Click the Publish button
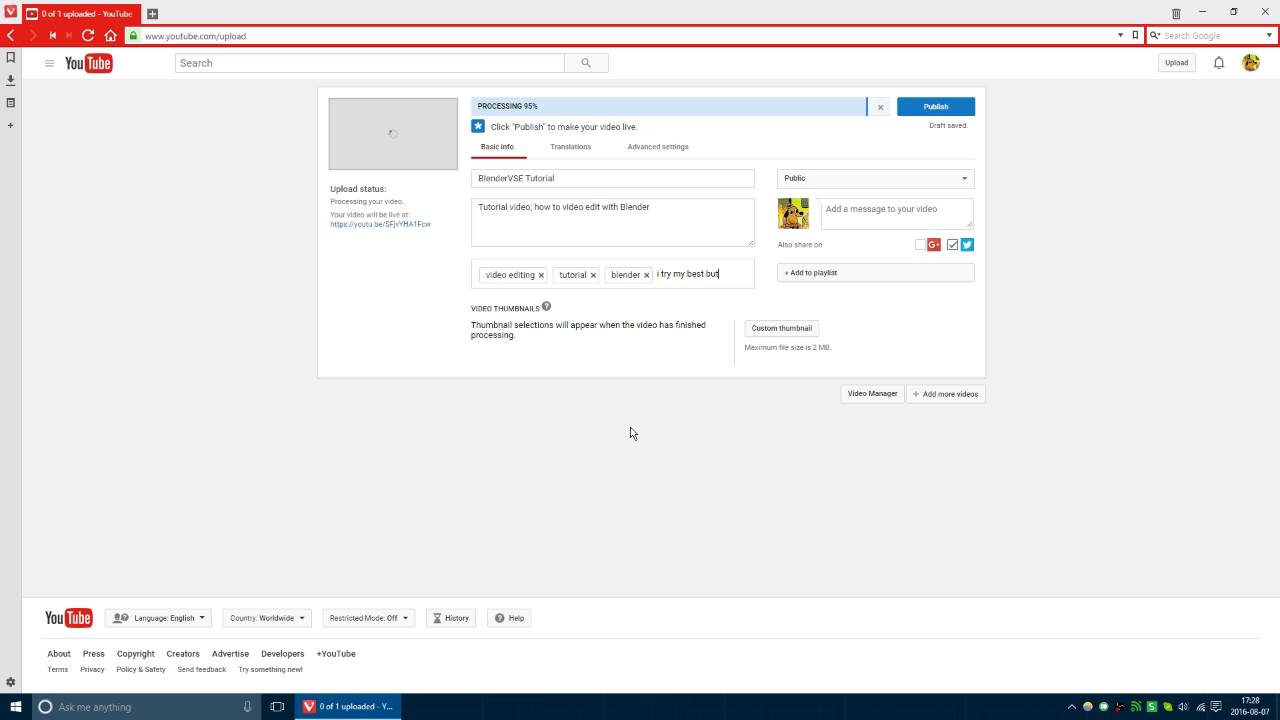The height and width of the screenshot is (720, 1280). point(936,107)
